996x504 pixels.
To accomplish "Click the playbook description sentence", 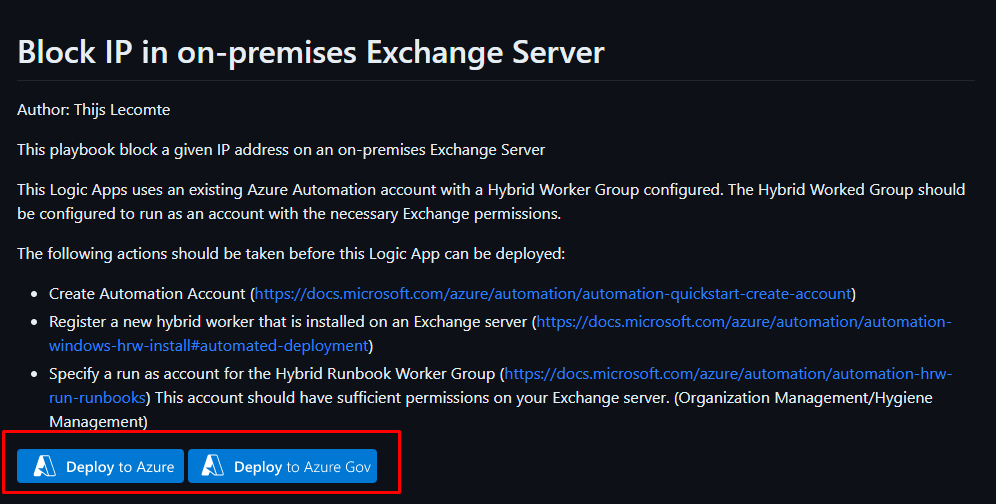I will tap(281, 150).
